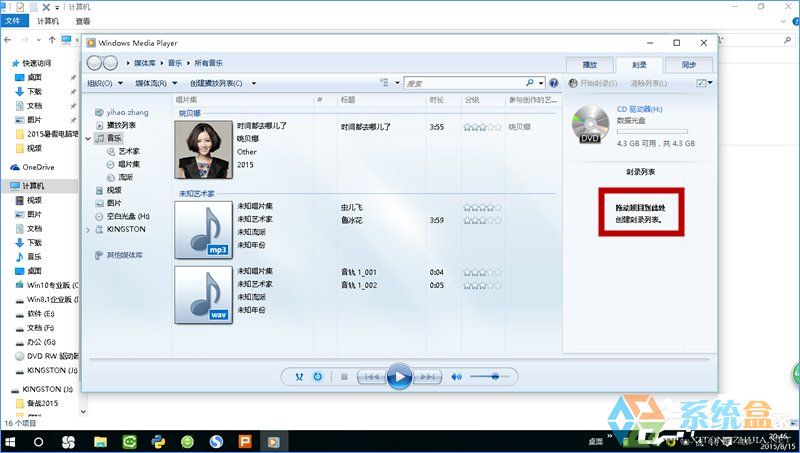Select 流派 under 音乐
The width and height of the screenshot is (800, 453).
(120, 177)
